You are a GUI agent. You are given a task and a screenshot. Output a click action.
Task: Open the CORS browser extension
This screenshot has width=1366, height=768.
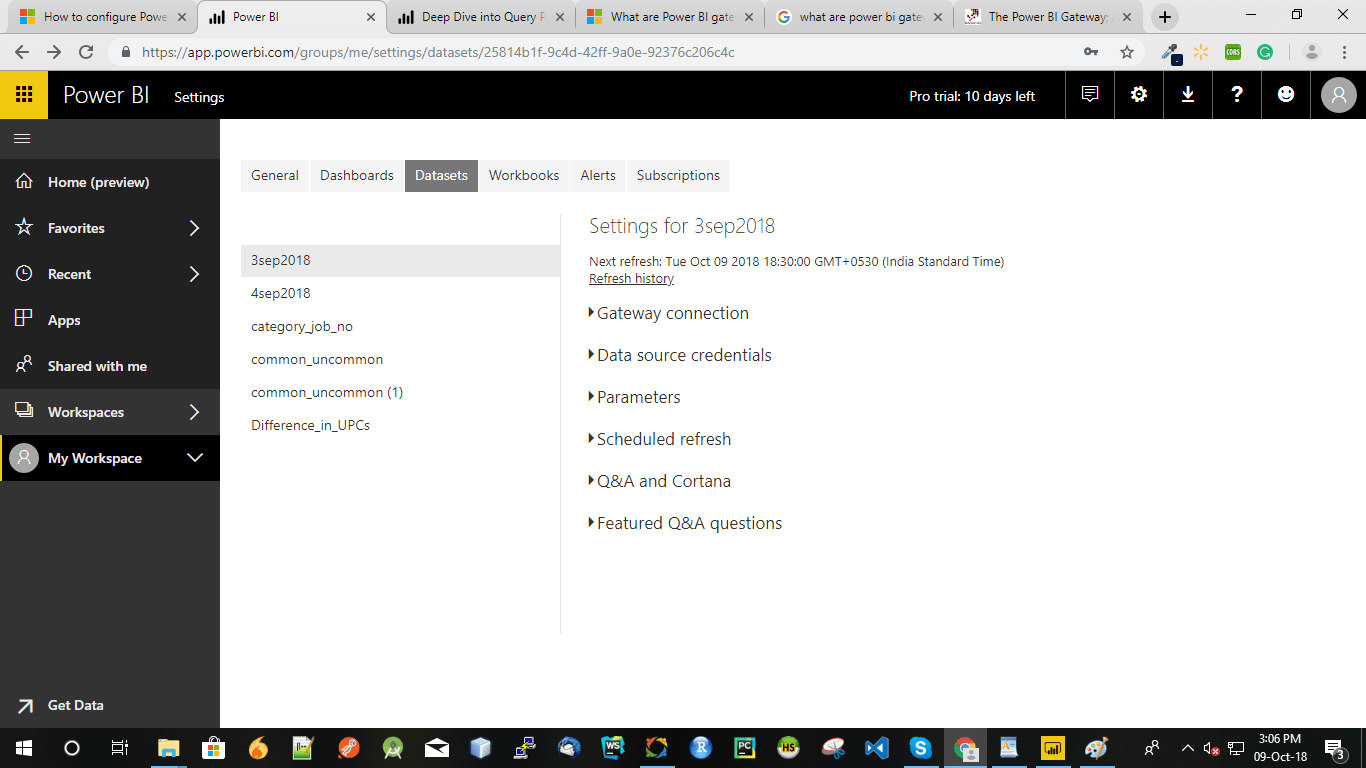coord(1233,52)
